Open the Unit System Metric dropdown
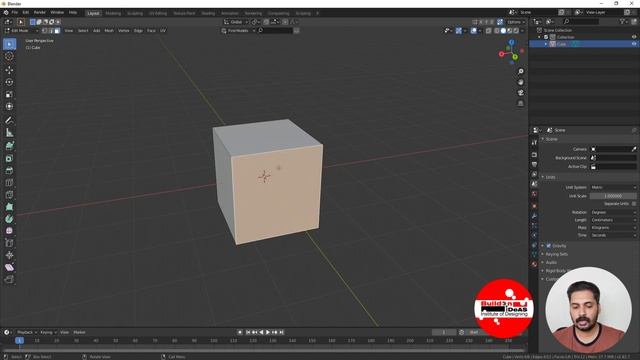640x360 pixels. pyautogui.click(x=613, y=187)
